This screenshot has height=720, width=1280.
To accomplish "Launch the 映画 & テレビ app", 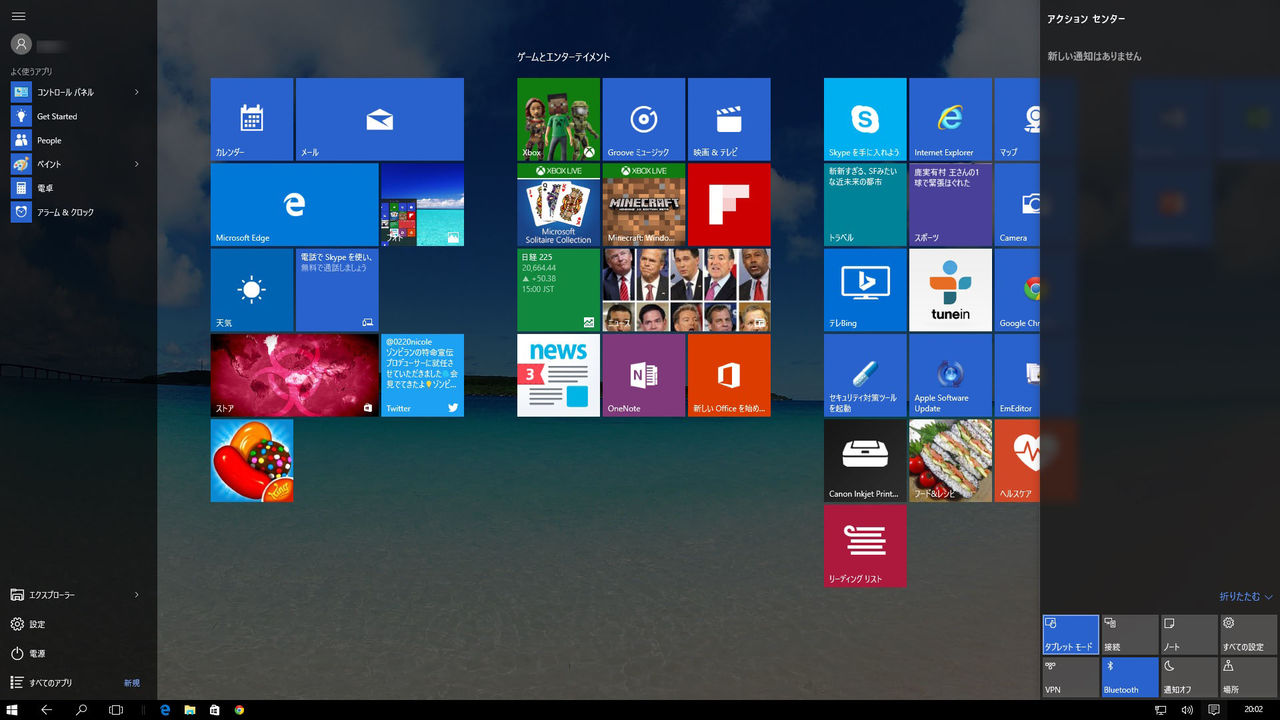I will pyautogui.click(x=729, y=118).
